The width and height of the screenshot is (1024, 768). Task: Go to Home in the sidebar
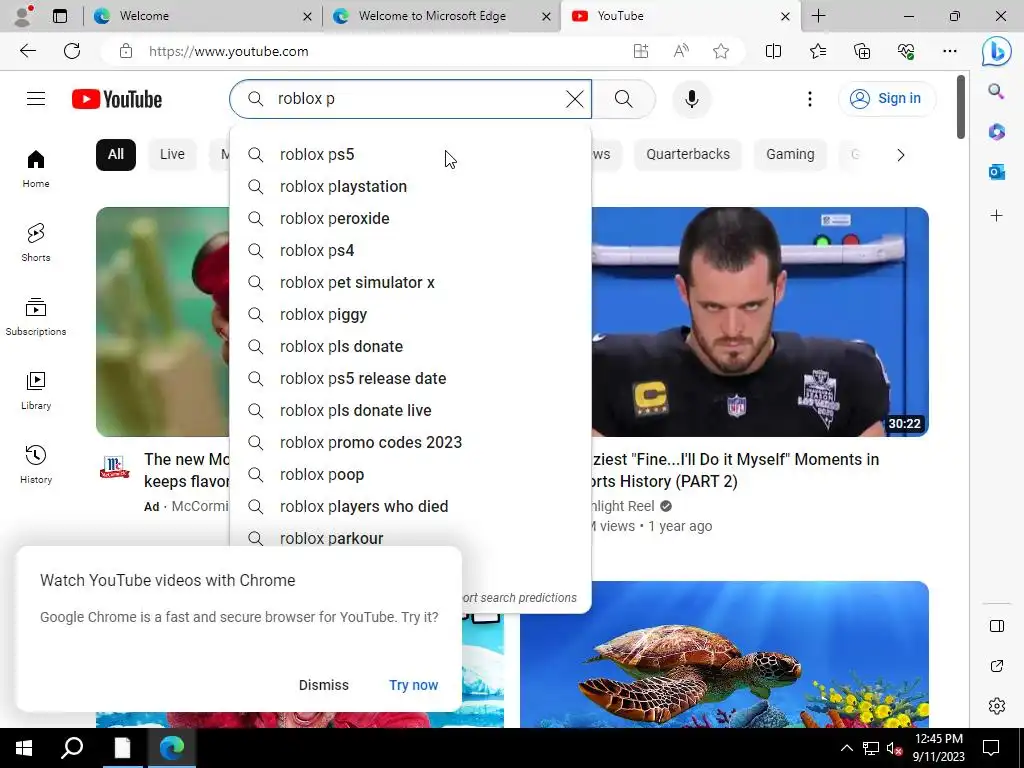36,168
